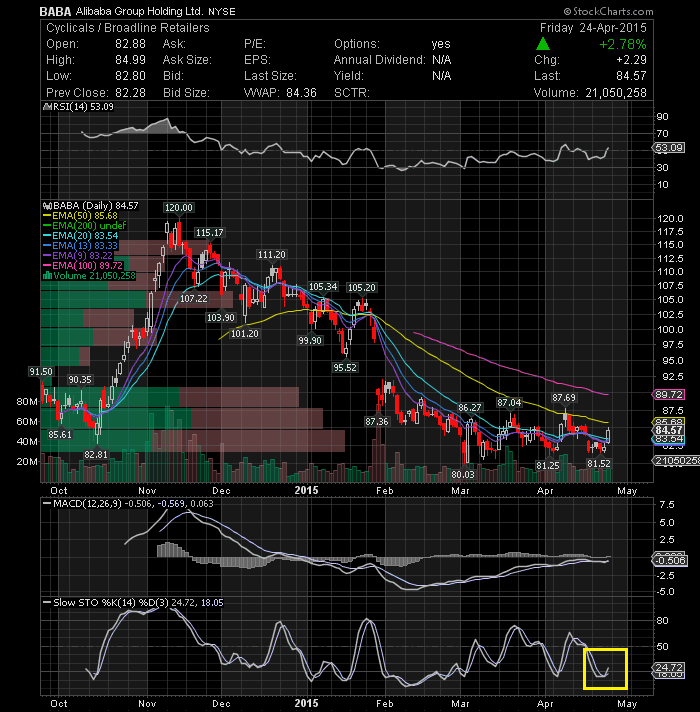Click the 105.34 price label

tap(323, 287)
